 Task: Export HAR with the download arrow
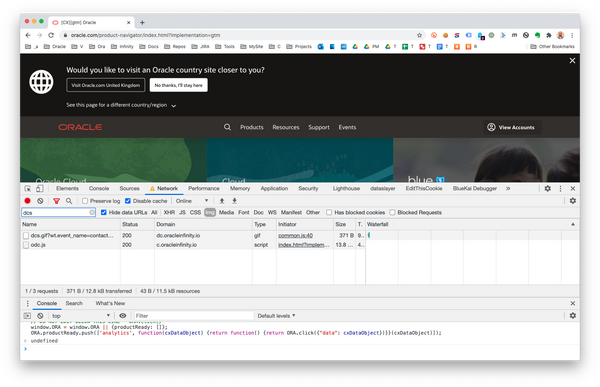click(x=235, y=201)
